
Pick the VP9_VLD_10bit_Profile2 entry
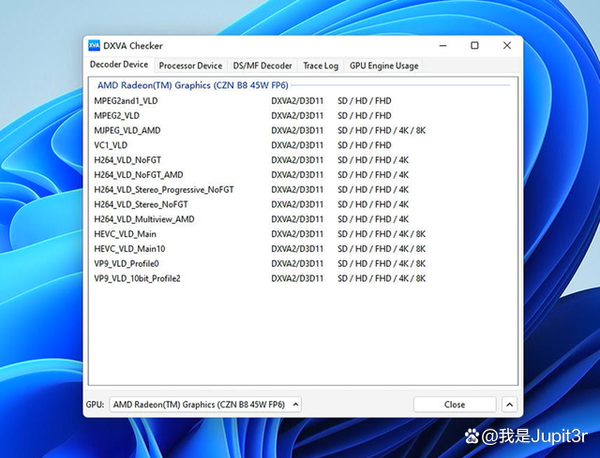click(137, 279)
